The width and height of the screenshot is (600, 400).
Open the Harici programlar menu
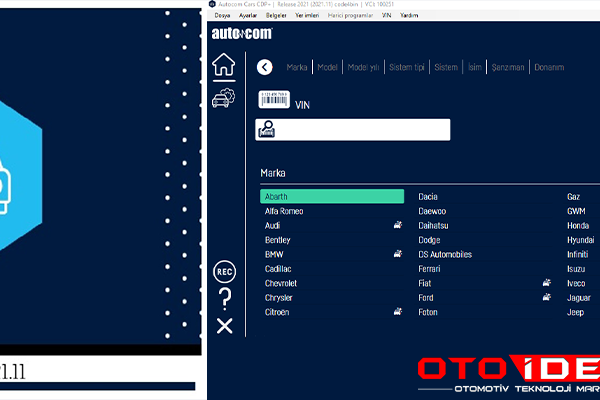350,16
